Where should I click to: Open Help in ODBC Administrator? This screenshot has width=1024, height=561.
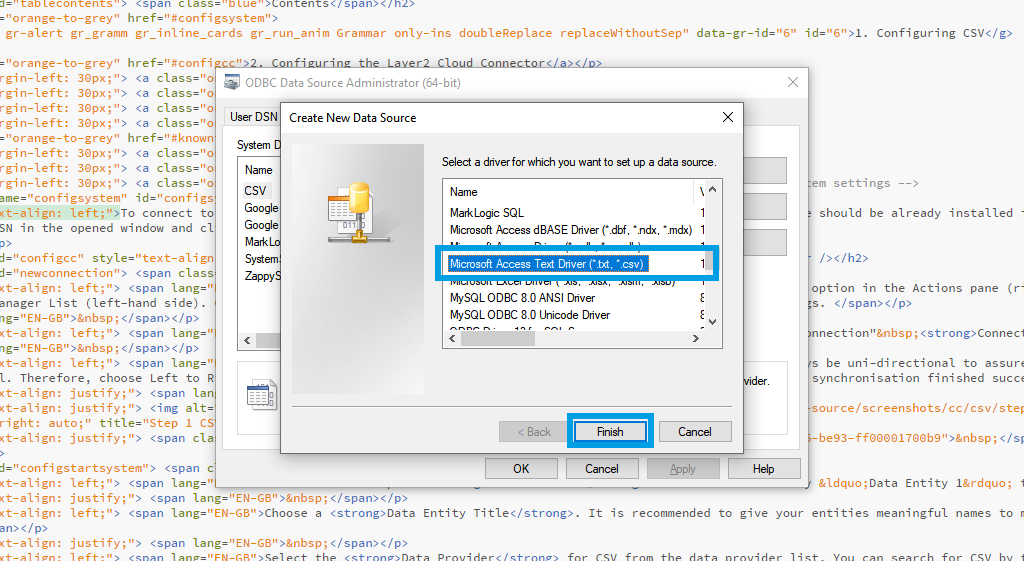tap(763, 468)
